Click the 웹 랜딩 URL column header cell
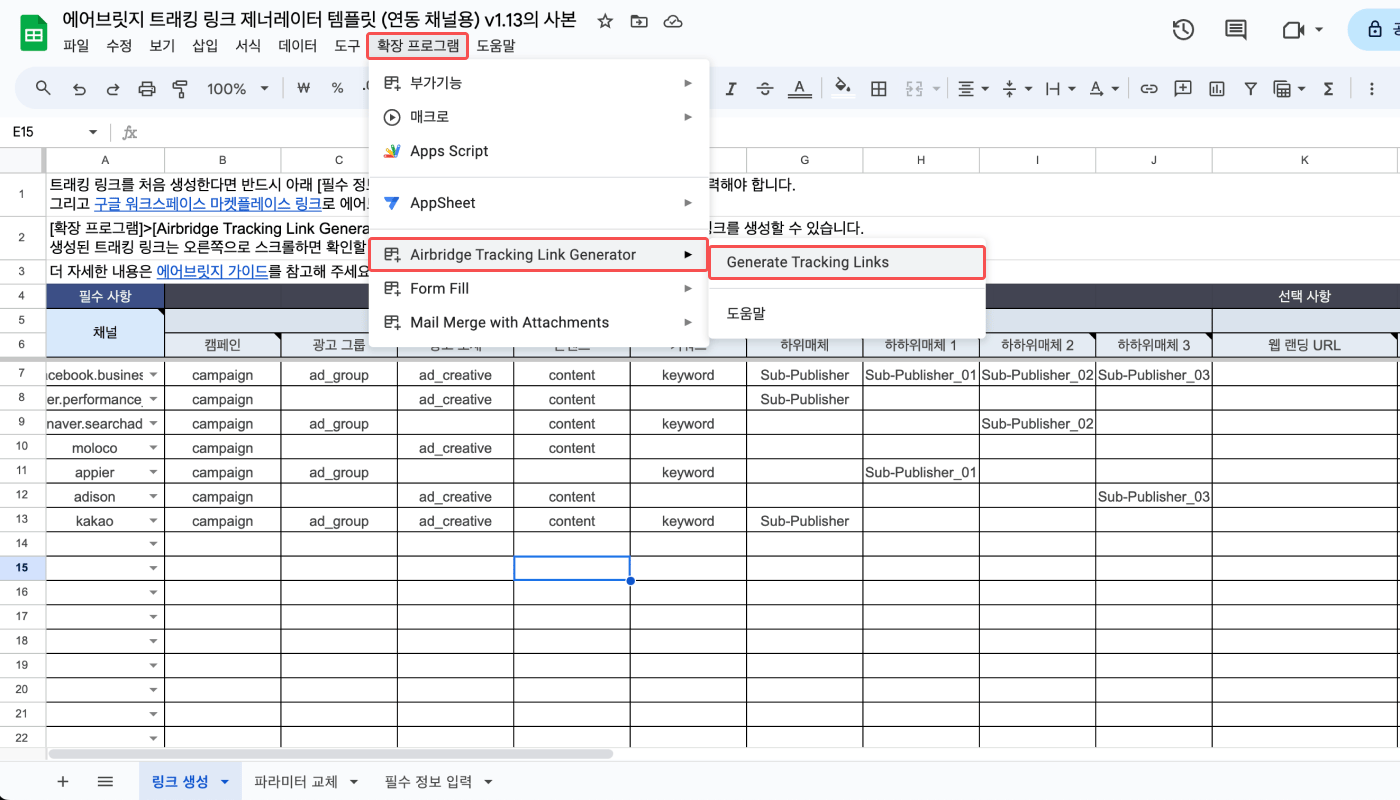1400x800 pixels. click(1305, 345)
